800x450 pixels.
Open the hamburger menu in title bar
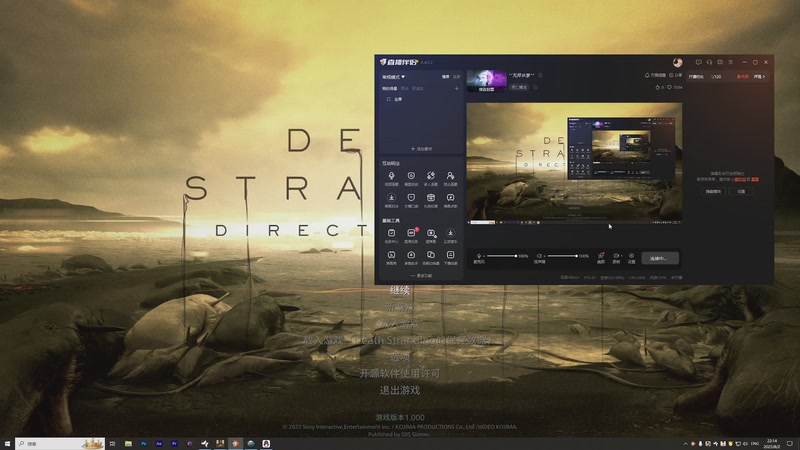(x=731, y=62)
